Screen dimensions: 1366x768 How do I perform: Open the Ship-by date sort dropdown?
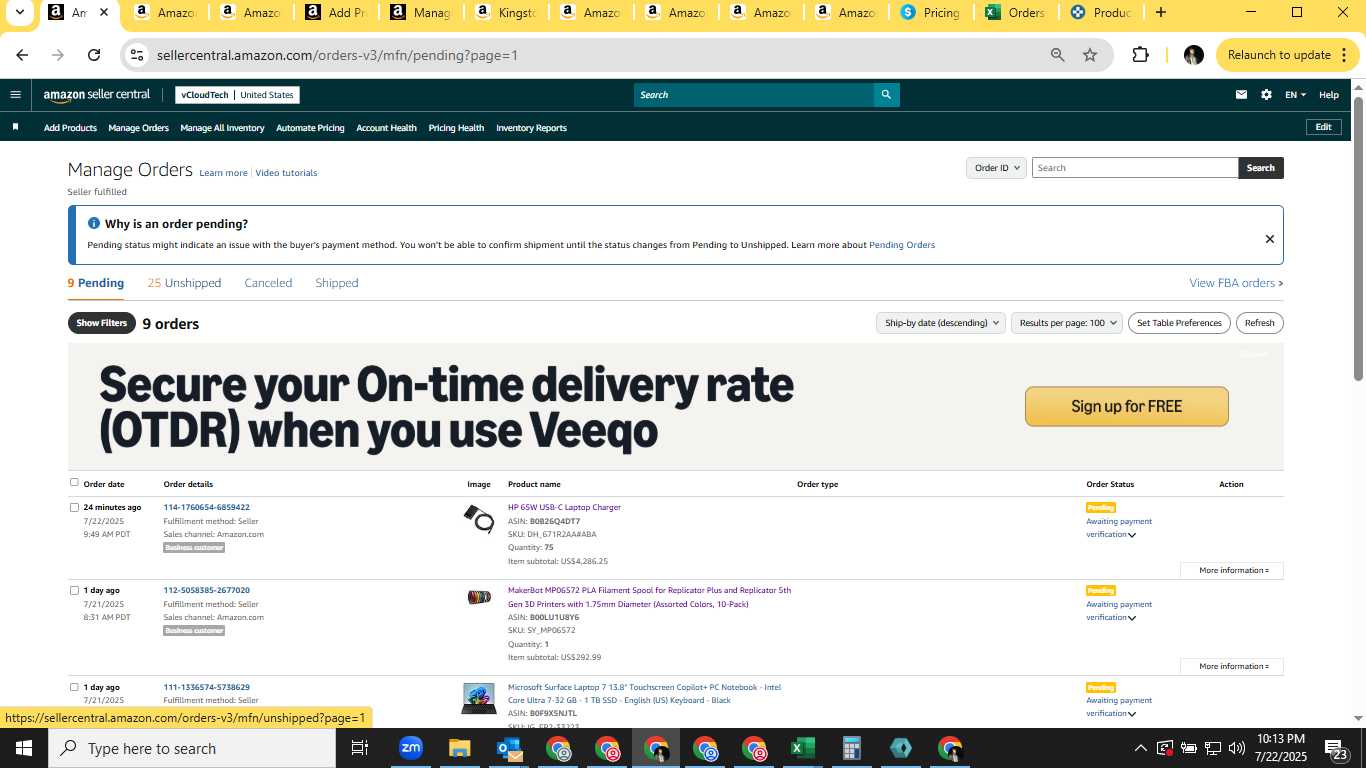click(x=941, y=323)
